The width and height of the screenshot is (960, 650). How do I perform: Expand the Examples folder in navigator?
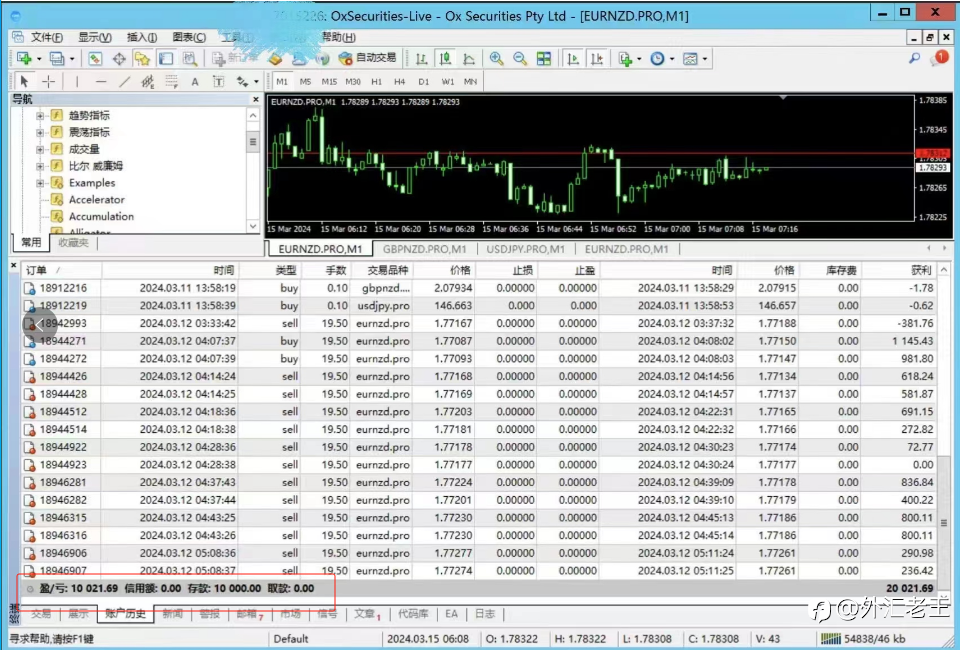coord(41,183)
